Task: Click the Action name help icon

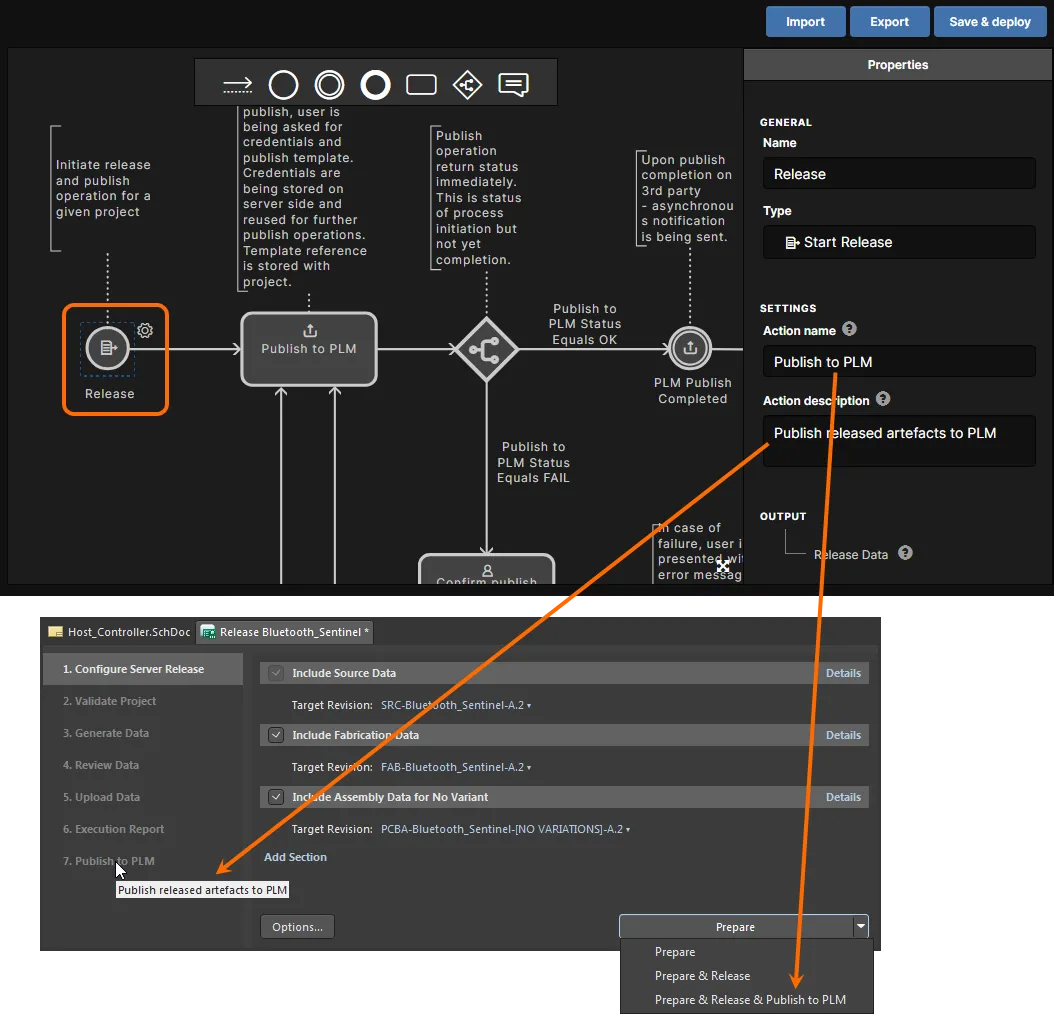Action: (x=848, y=330)
